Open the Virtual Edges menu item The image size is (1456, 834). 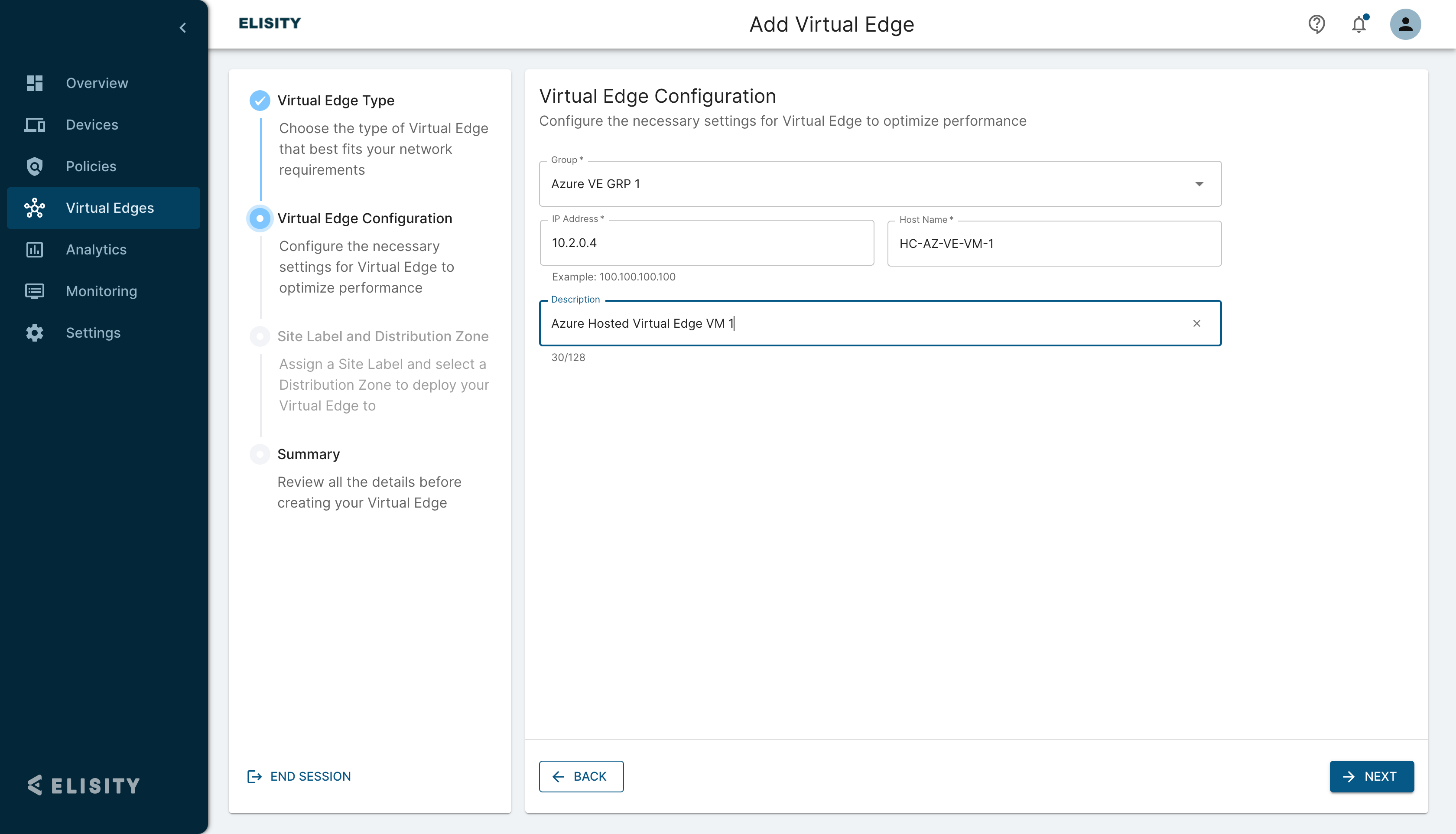(x=109, y=208)
